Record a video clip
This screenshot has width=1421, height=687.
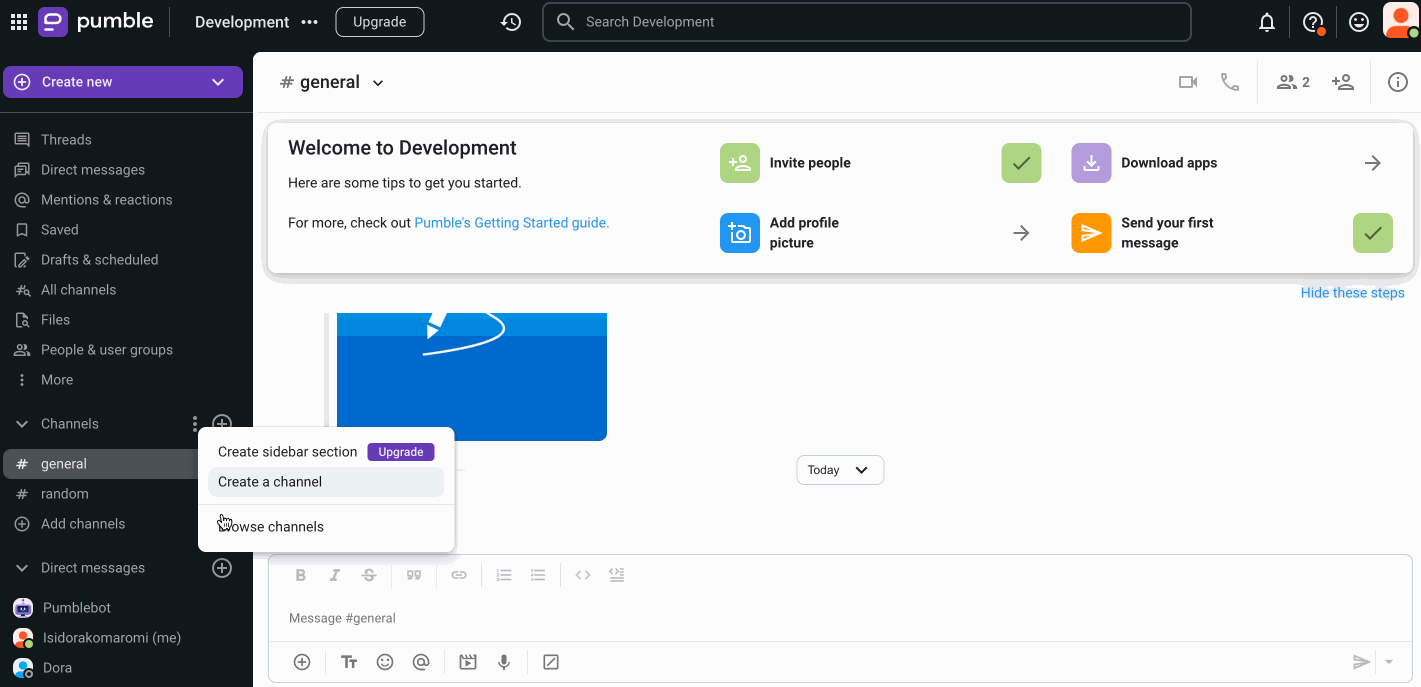pos(468,662)
